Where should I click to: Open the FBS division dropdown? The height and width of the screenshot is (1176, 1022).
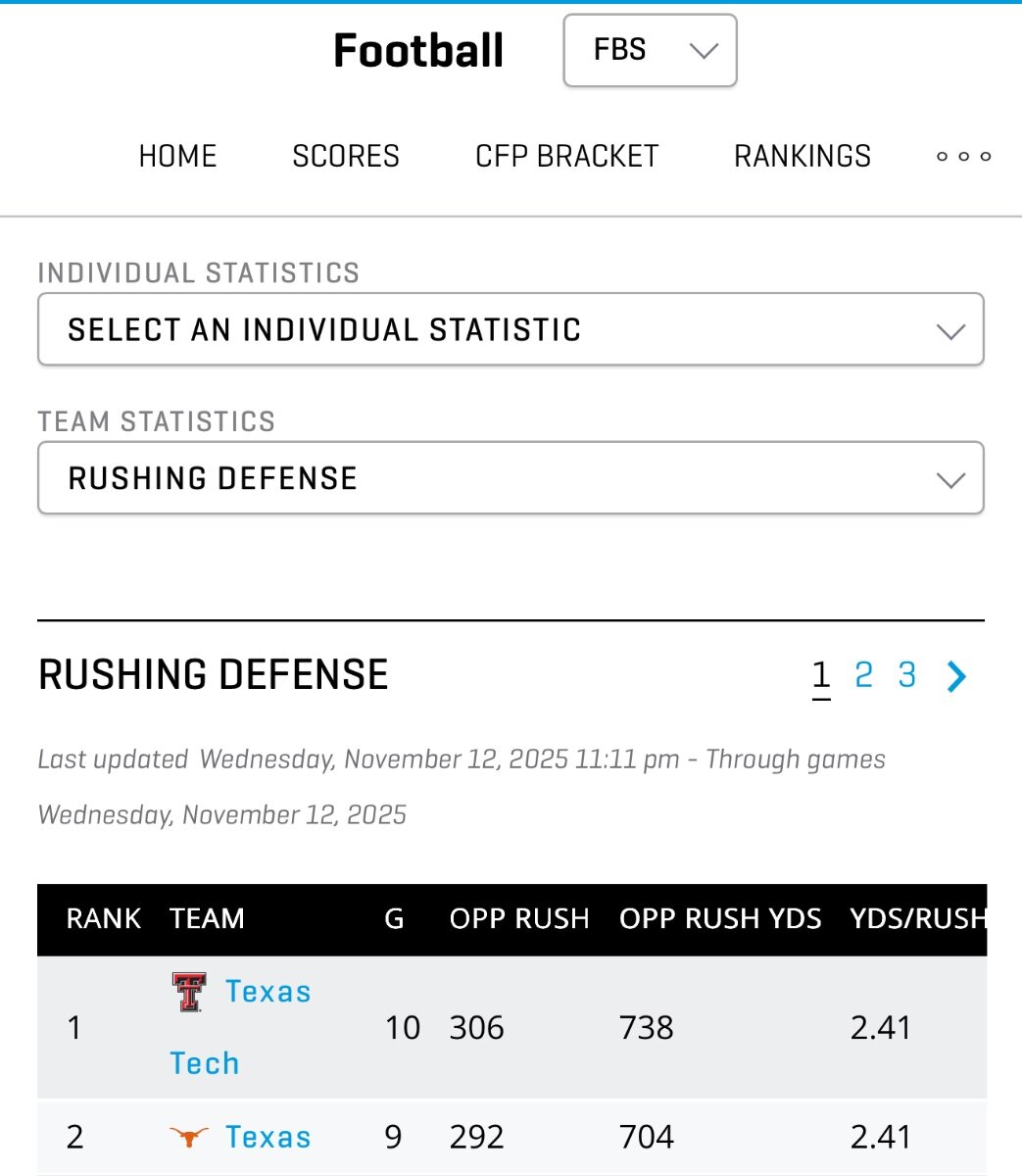(650, 50)
